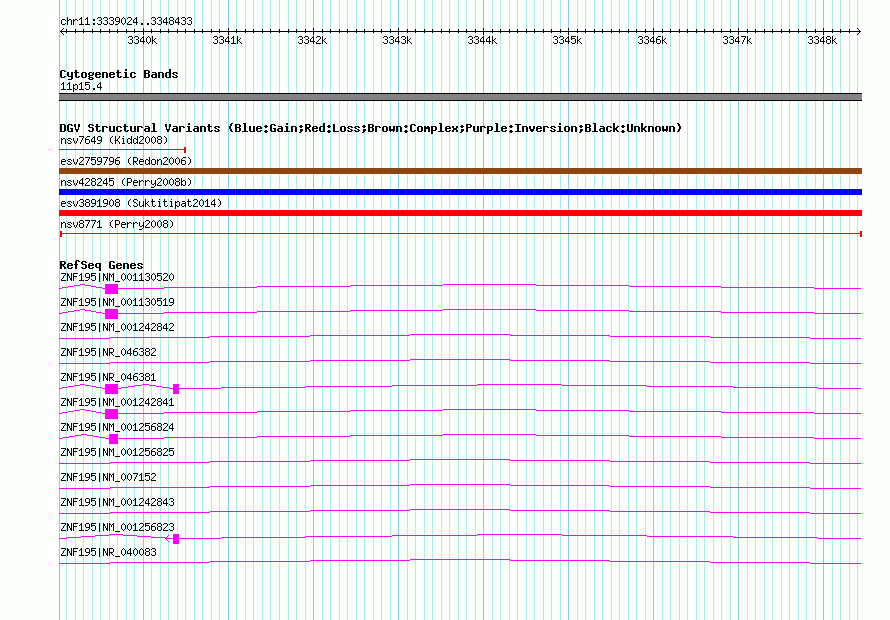Click the small second exon of NR_046381

point(176,389)
